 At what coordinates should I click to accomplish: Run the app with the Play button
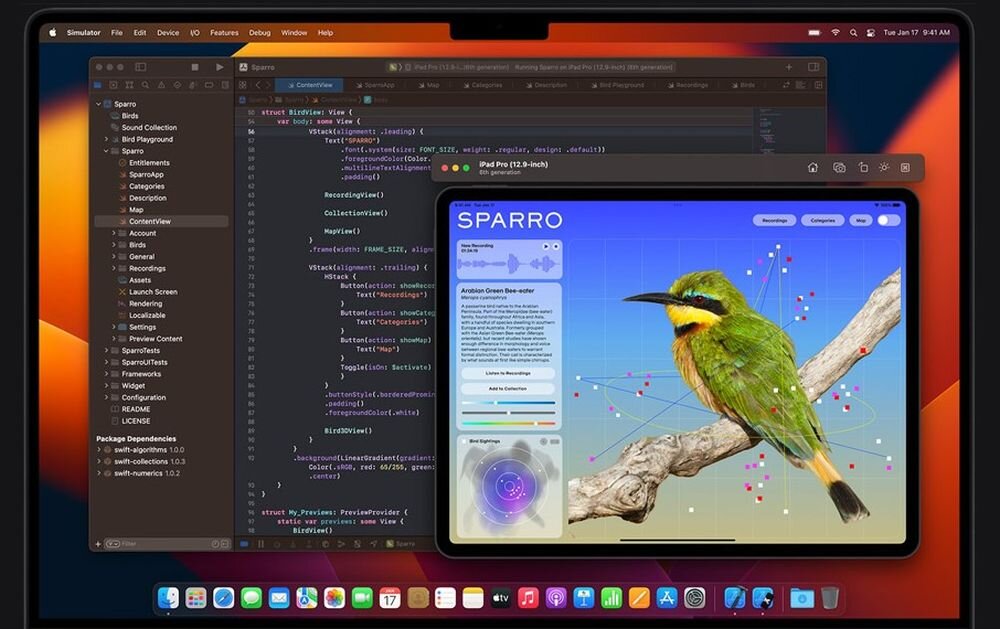tap(219, 66)
